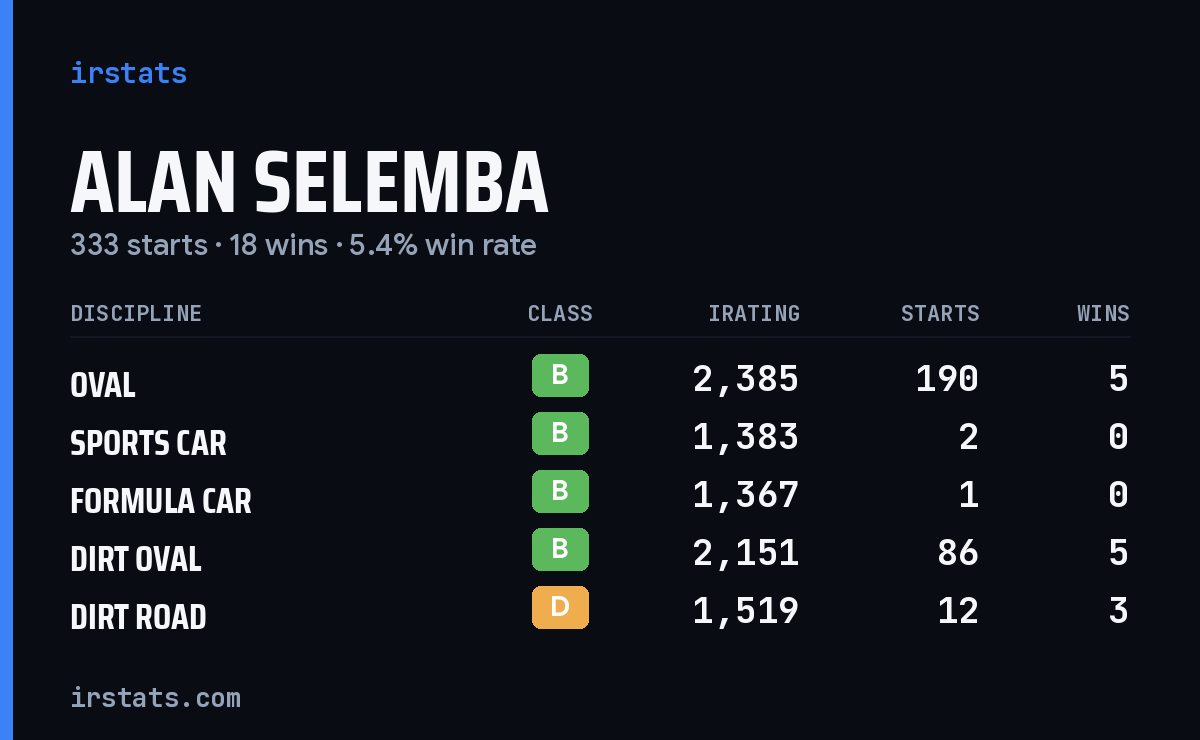Click the starts and wins summary line
Image resolution: width=1200 pixels, height=740 pixels.
[x=303, y=245]
